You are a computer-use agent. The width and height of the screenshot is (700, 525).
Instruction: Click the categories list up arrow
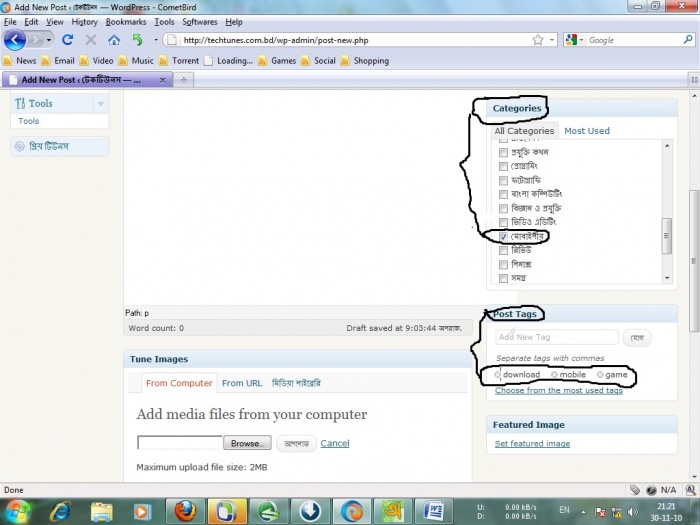click(667, 146)
